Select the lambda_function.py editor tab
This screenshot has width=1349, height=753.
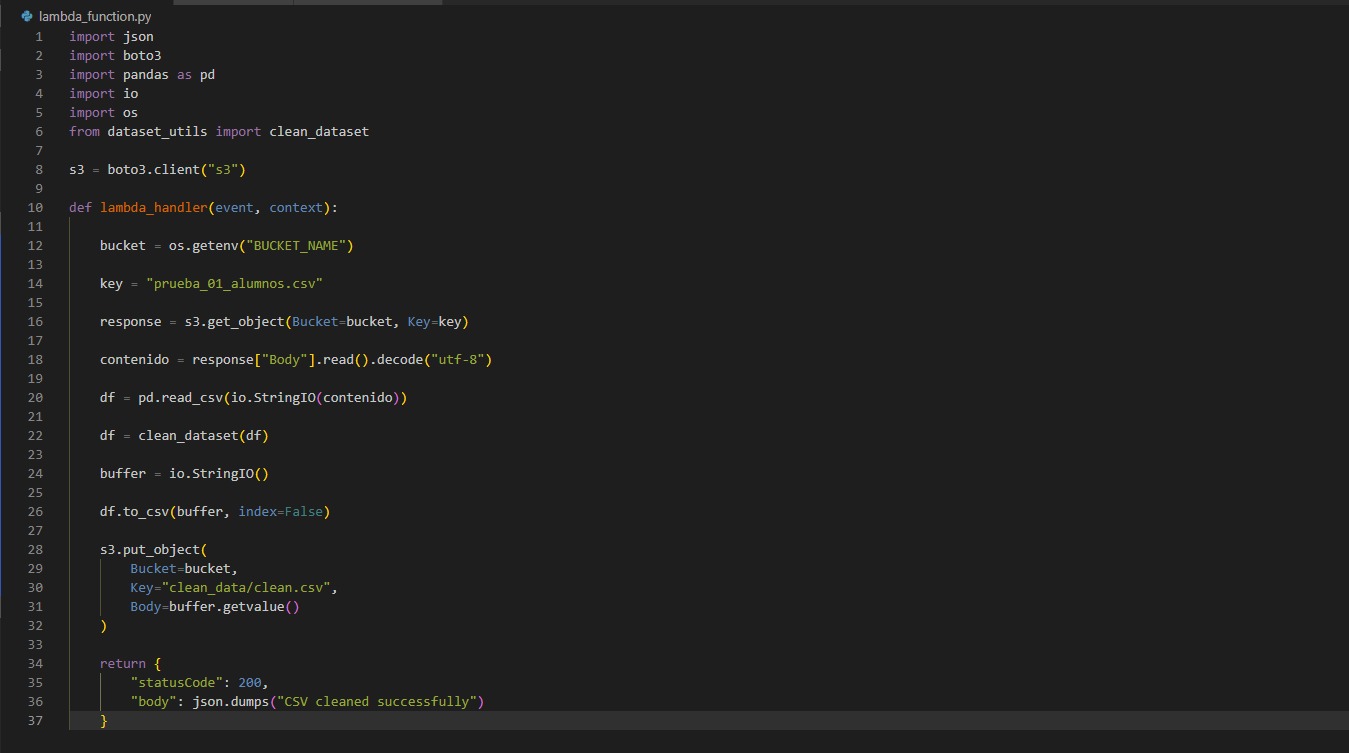(94, 17)
